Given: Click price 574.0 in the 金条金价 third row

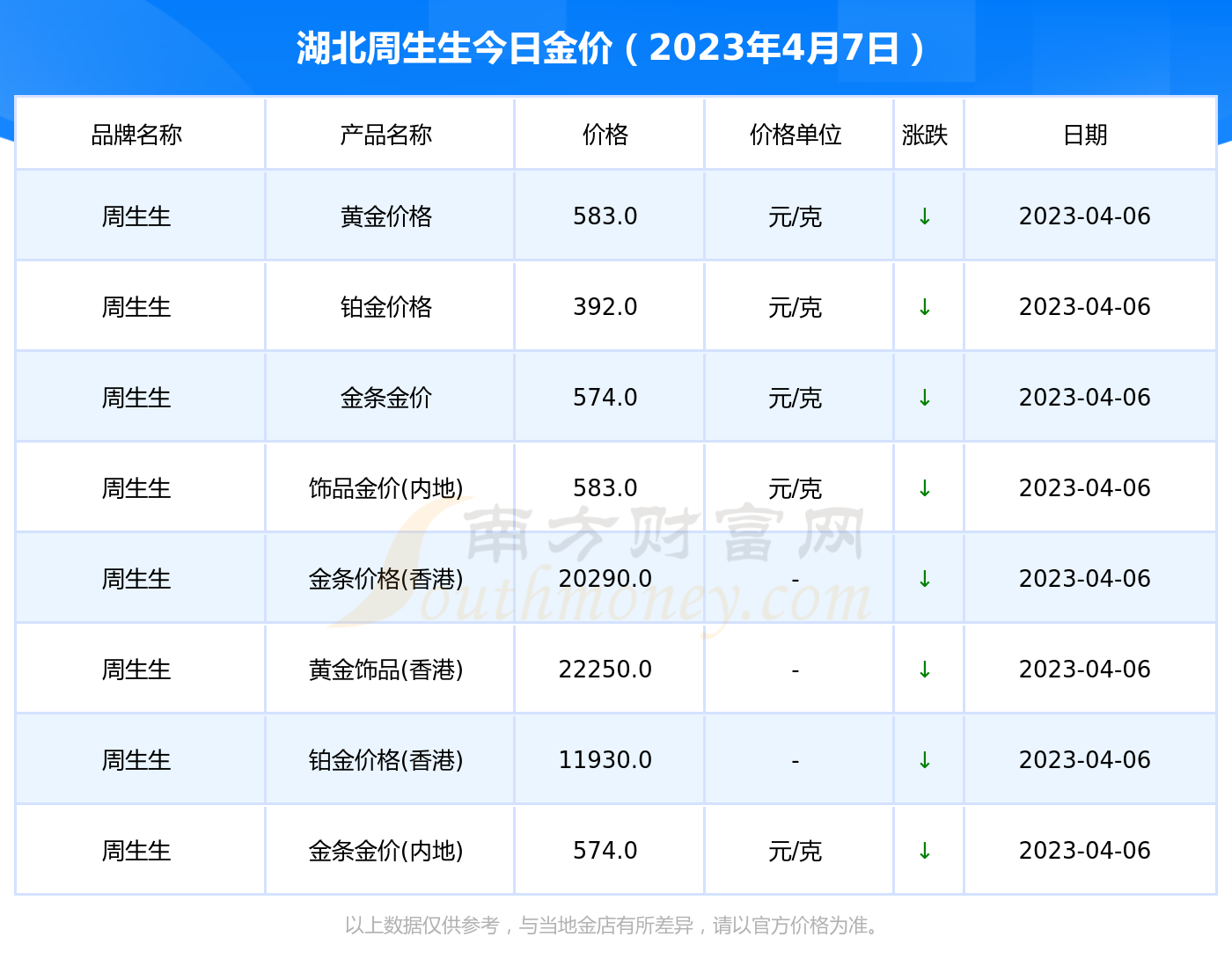Looking at the screenshot, I should (x=605, y=398).
